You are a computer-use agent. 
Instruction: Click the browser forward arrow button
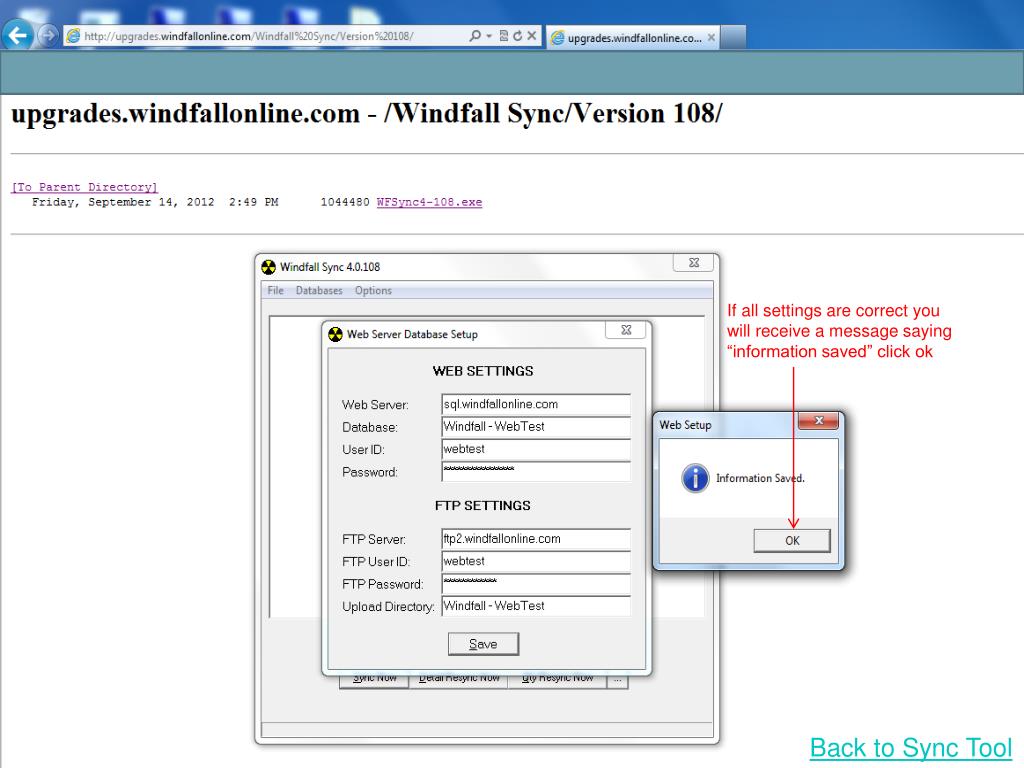tap(48, 35)
